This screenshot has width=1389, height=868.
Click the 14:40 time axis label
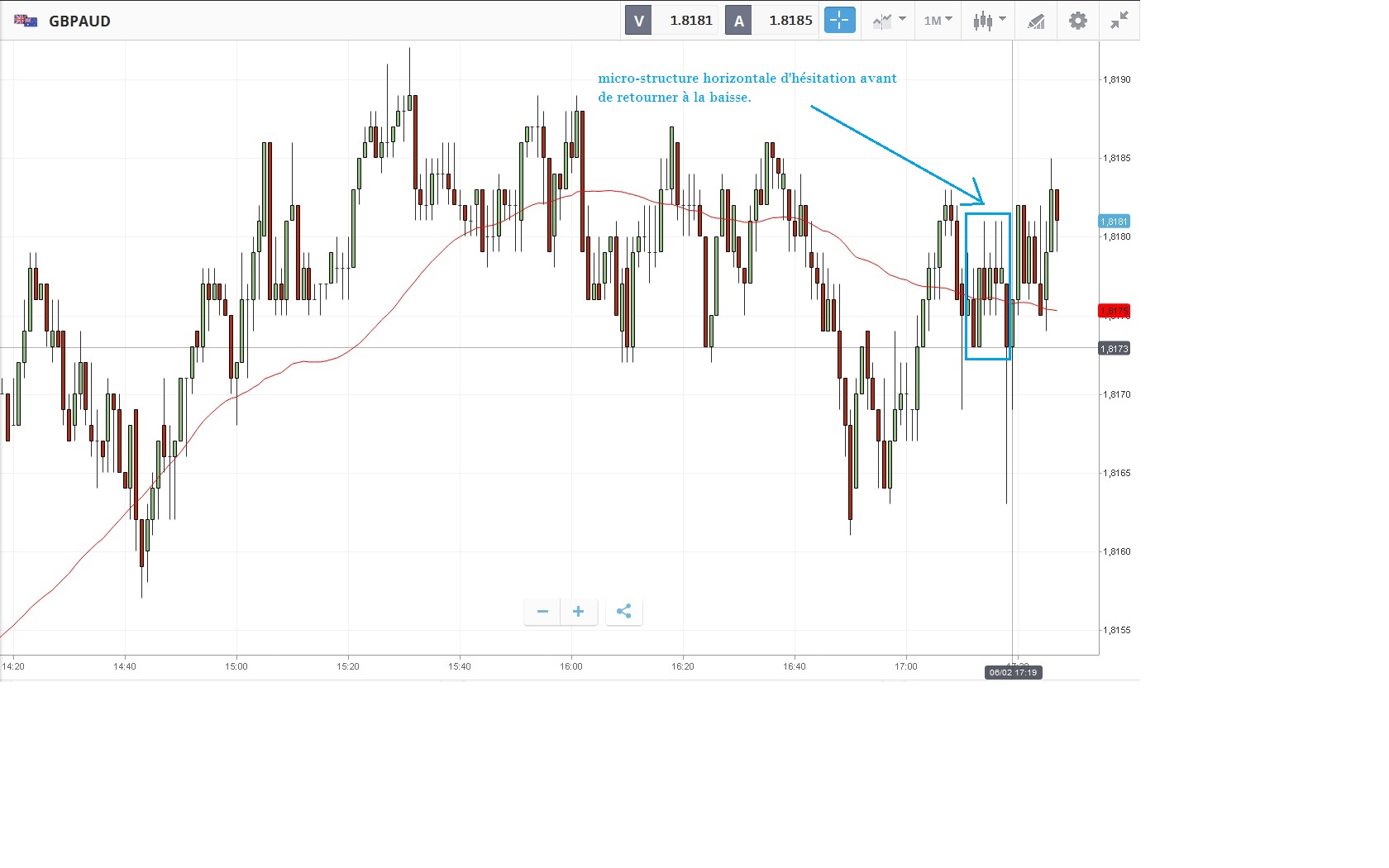[125, 666]
